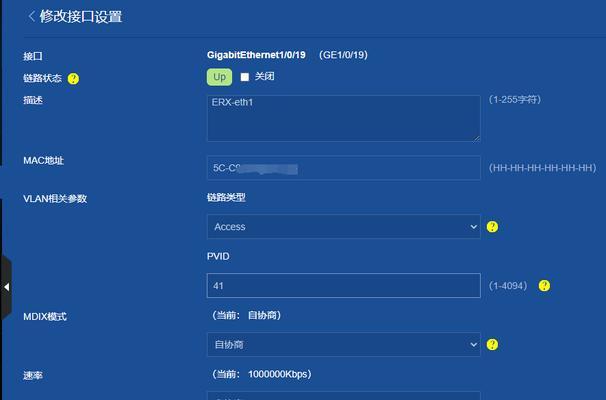Viewport: 606px width, 400px height.
Task: Go back using the arrow beside 修改接口设置
Action: pyautogui.click(x=31, y=16)
